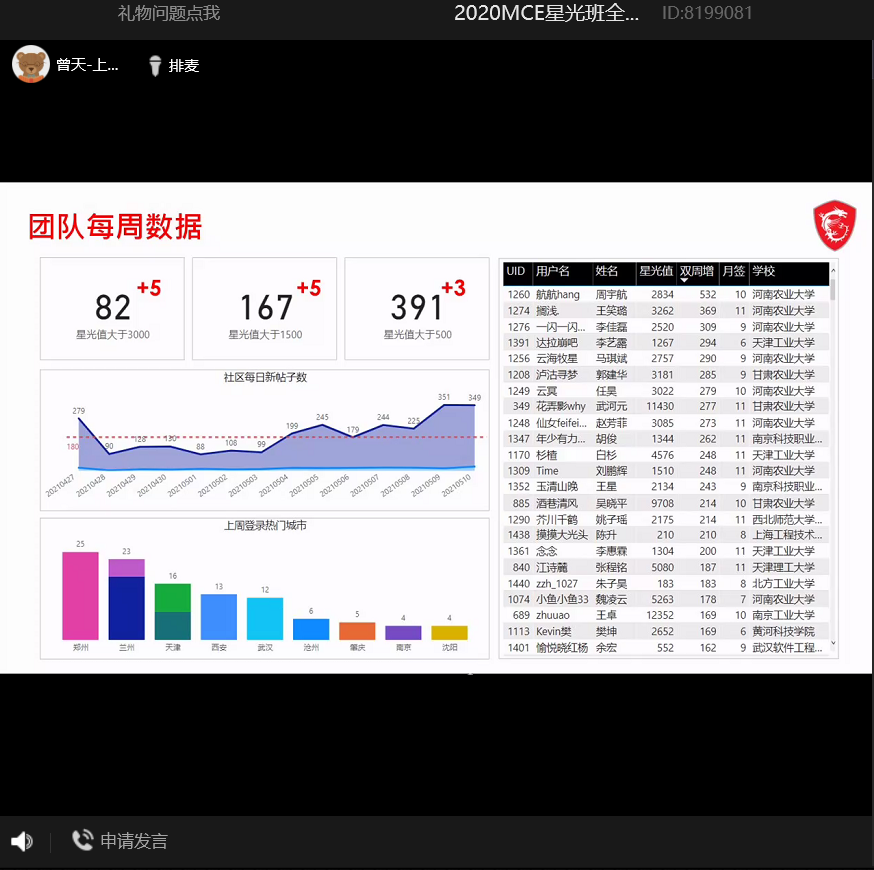Click the bear avatar of the host
The image size is (874, 870).
pos(31,65)
